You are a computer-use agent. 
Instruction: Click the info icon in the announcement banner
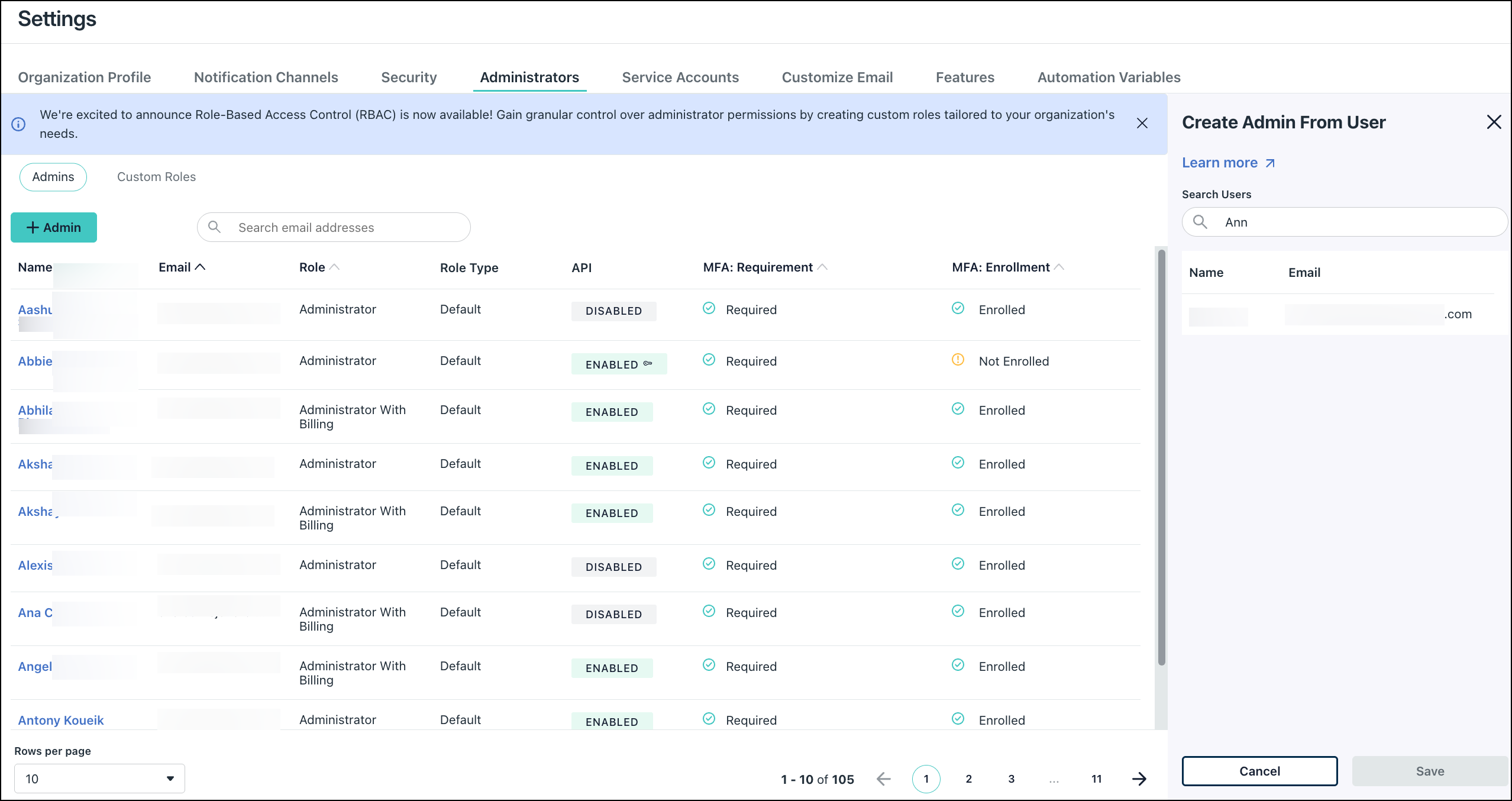pos(20,124)
